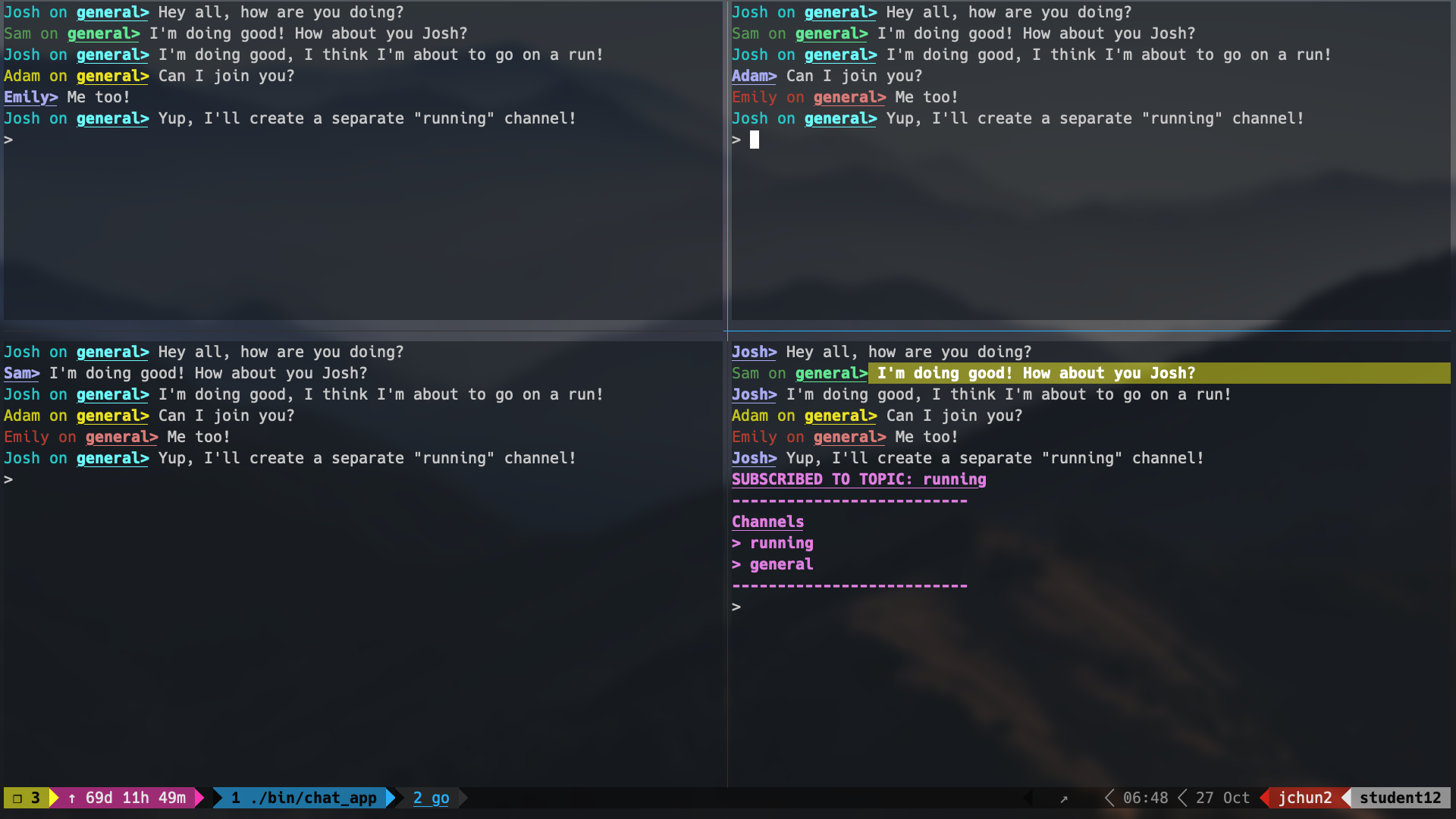Click the student12 hostname badge
The width and height of the screenshot is (1456, 819).
(x=1400, y=798)
